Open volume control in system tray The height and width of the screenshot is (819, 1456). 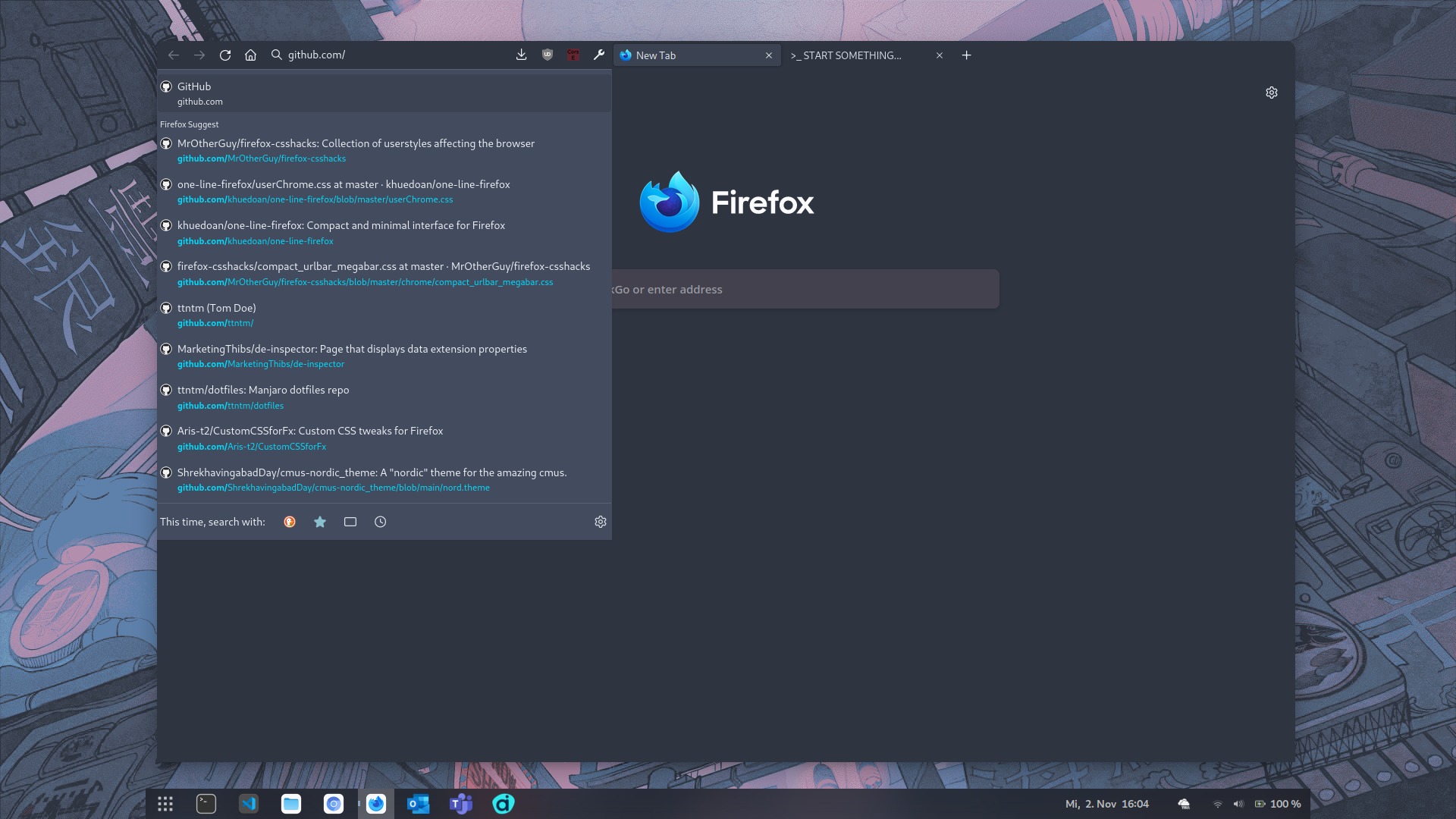pos(1238,804)
